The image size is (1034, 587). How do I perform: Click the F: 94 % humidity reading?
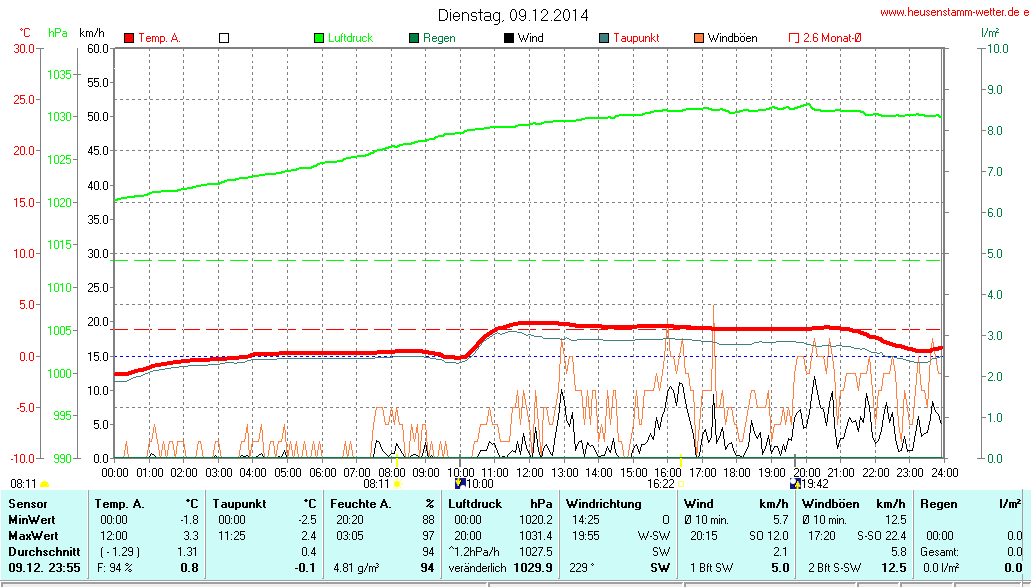(115, 567)
